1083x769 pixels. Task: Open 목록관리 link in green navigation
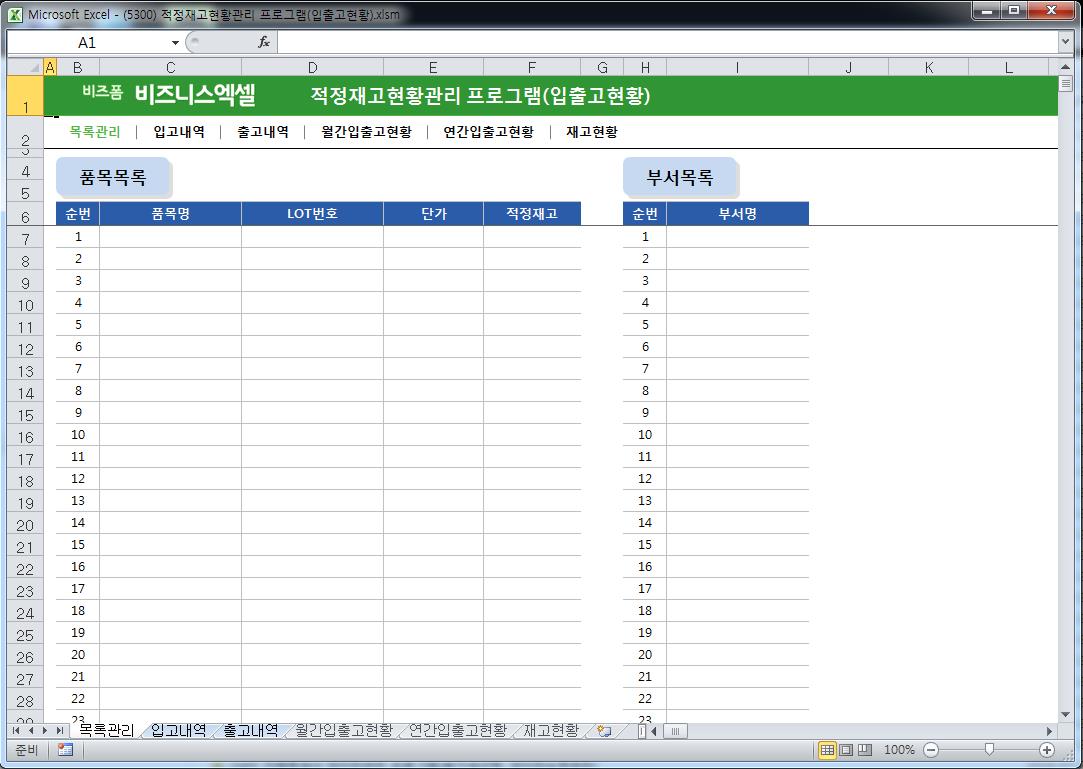(95, 131)
